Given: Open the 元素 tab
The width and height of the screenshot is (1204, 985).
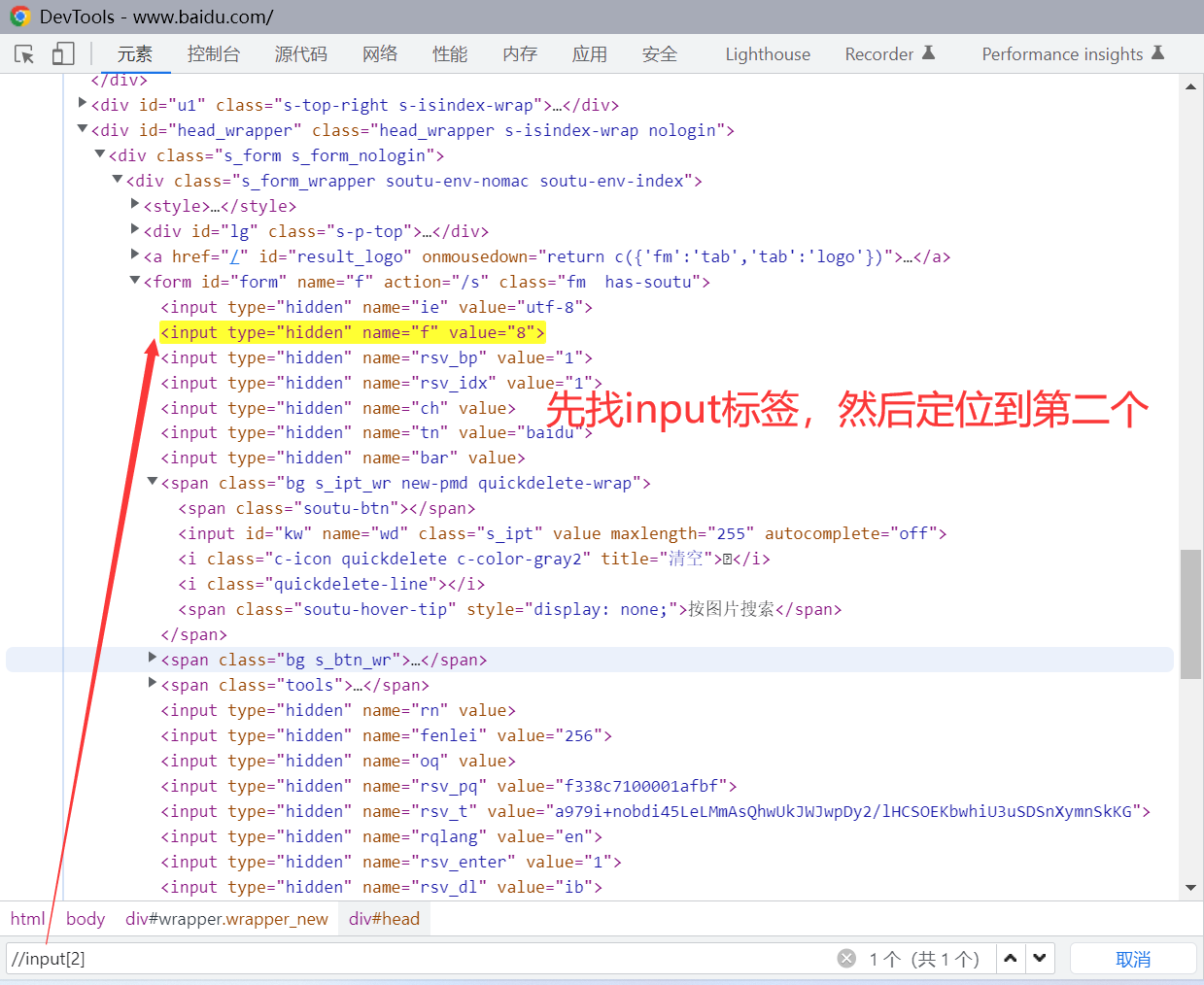Looking at the screenshot, I should click(135, 54).
